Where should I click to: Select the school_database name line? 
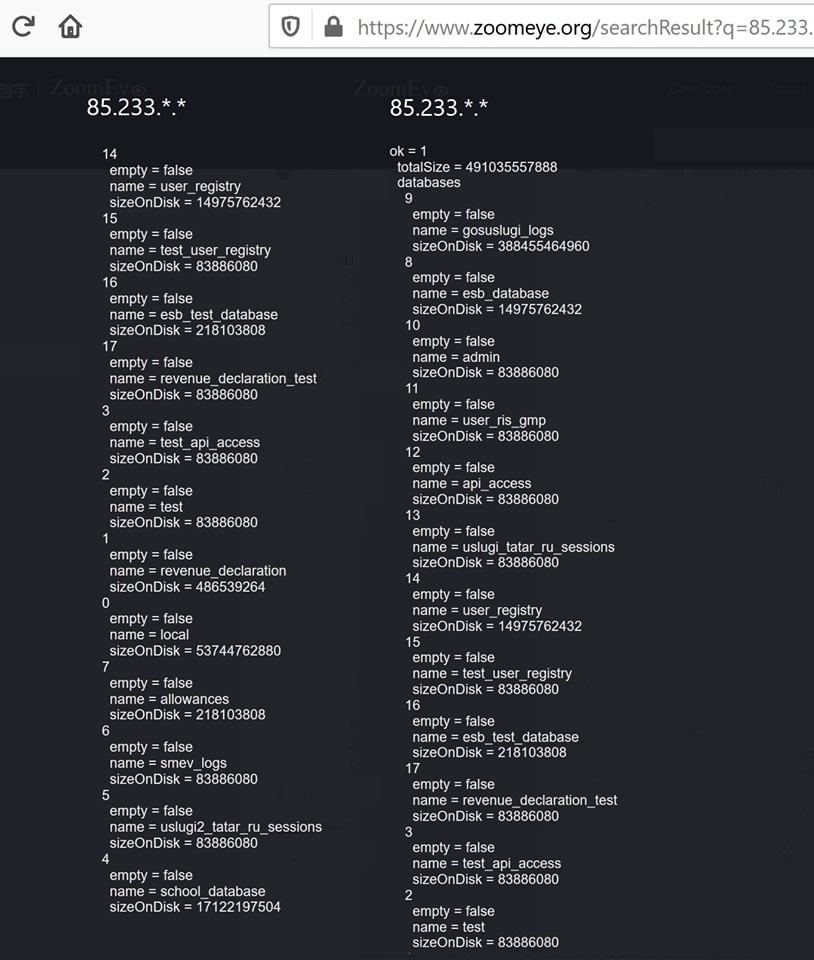(187, 891)
